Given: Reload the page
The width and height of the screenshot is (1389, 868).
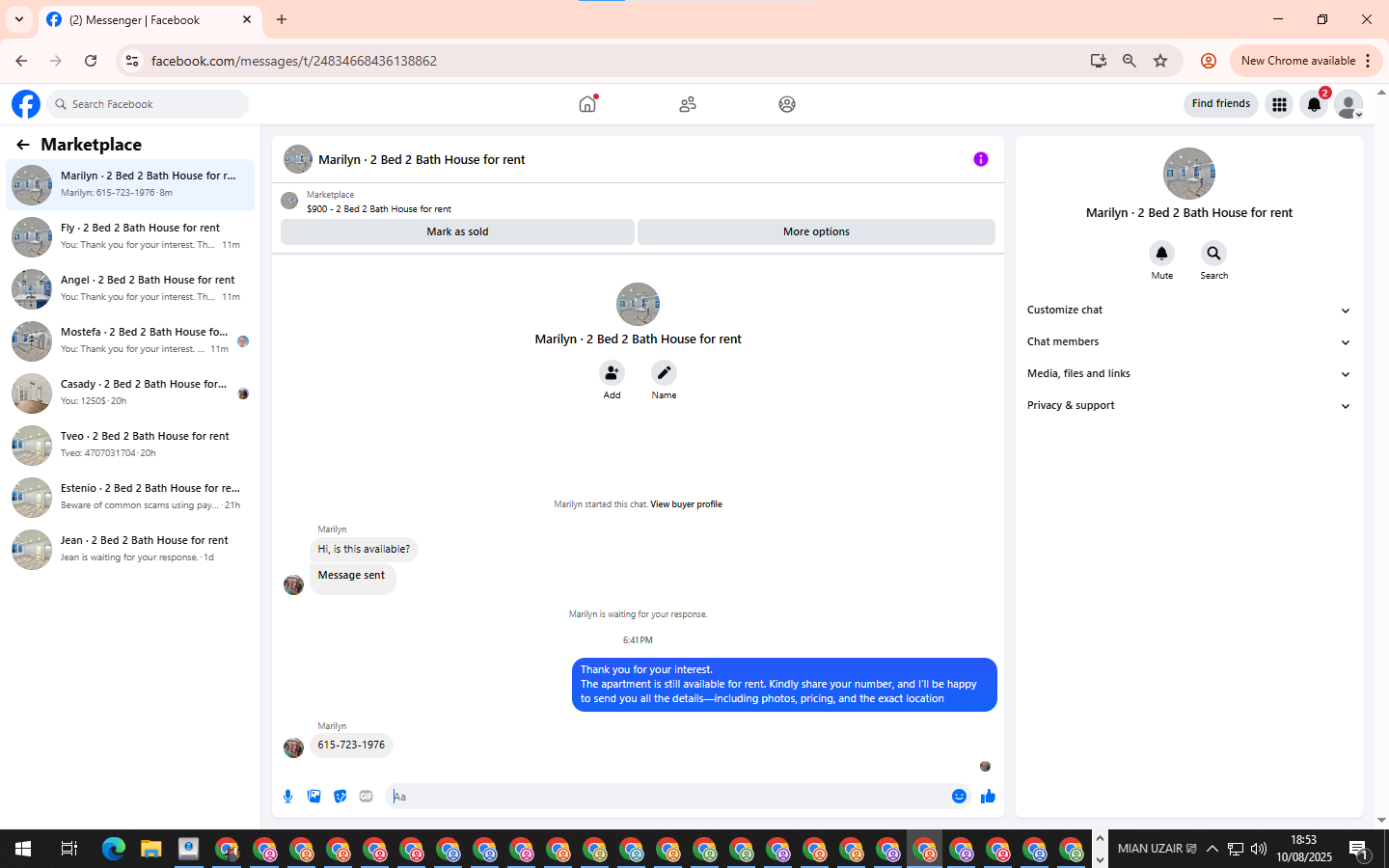Looking at the screenshot, I should point(91,61).
